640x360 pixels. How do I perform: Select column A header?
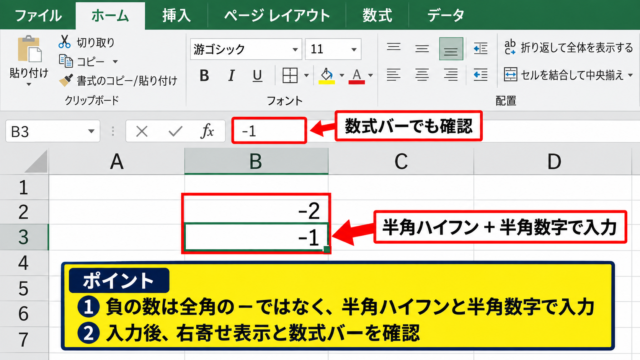pyautogui.click(x=117, y=162)
